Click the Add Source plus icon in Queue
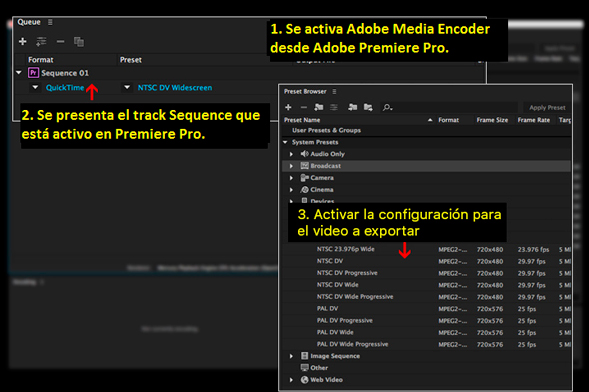589x392 pixels. point(23,41)
